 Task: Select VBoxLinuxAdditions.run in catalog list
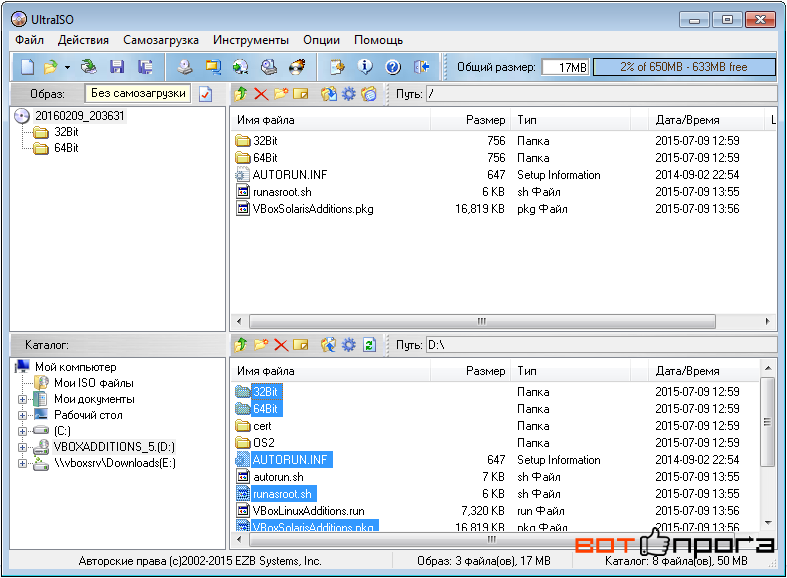click(x=309, y=511)
